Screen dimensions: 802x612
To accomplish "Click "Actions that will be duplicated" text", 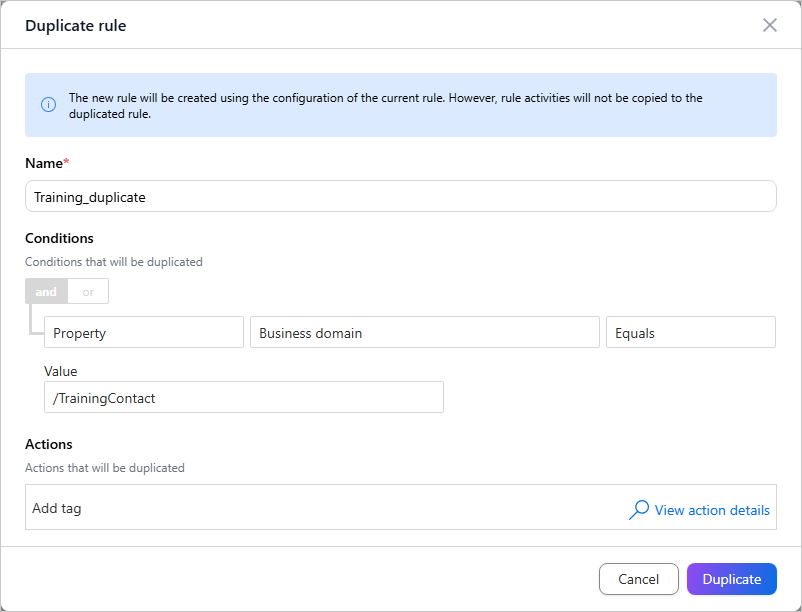I will tap(105, 468).
